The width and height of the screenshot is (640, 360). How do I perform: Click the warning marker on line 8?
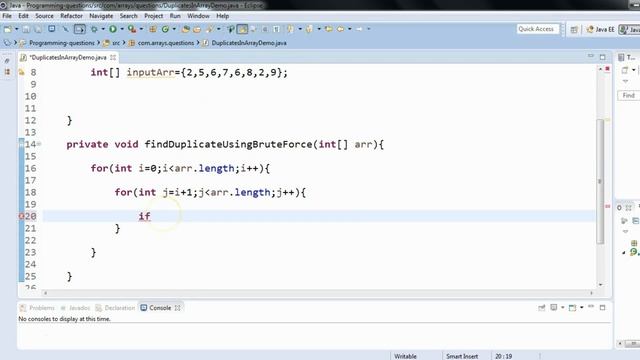21,73
